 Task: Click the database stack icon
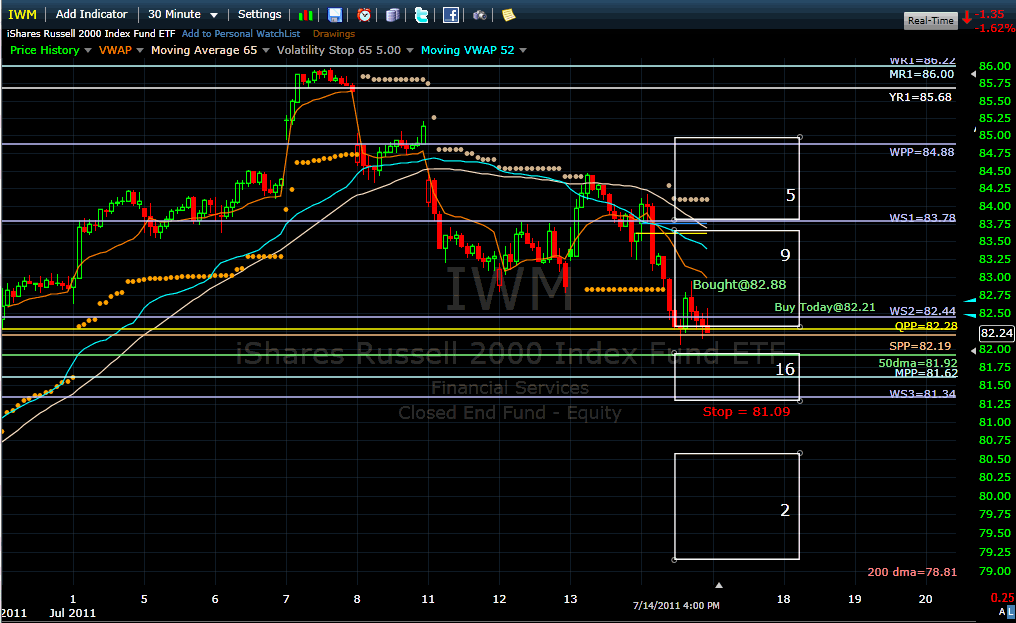pyautogui.click(x=393, y=15)
